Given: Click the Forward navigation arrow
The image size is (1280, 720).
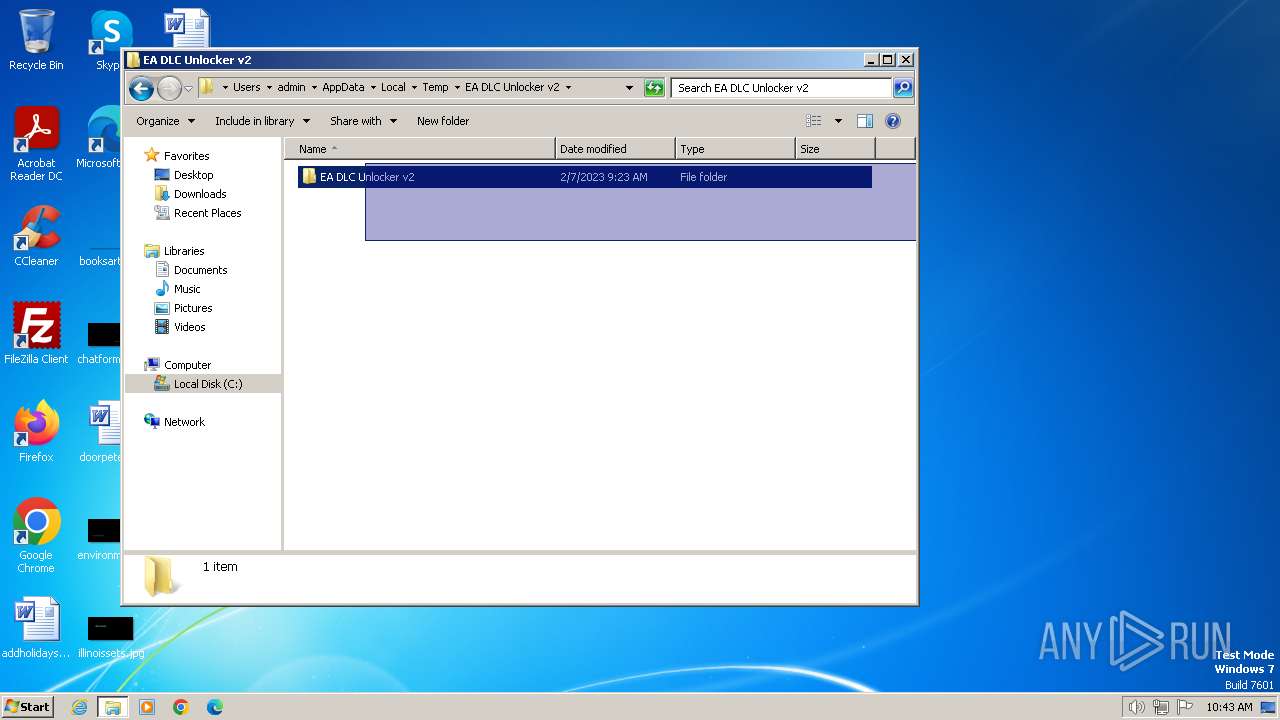Looking at the screenshot, I should pos(169,88).
